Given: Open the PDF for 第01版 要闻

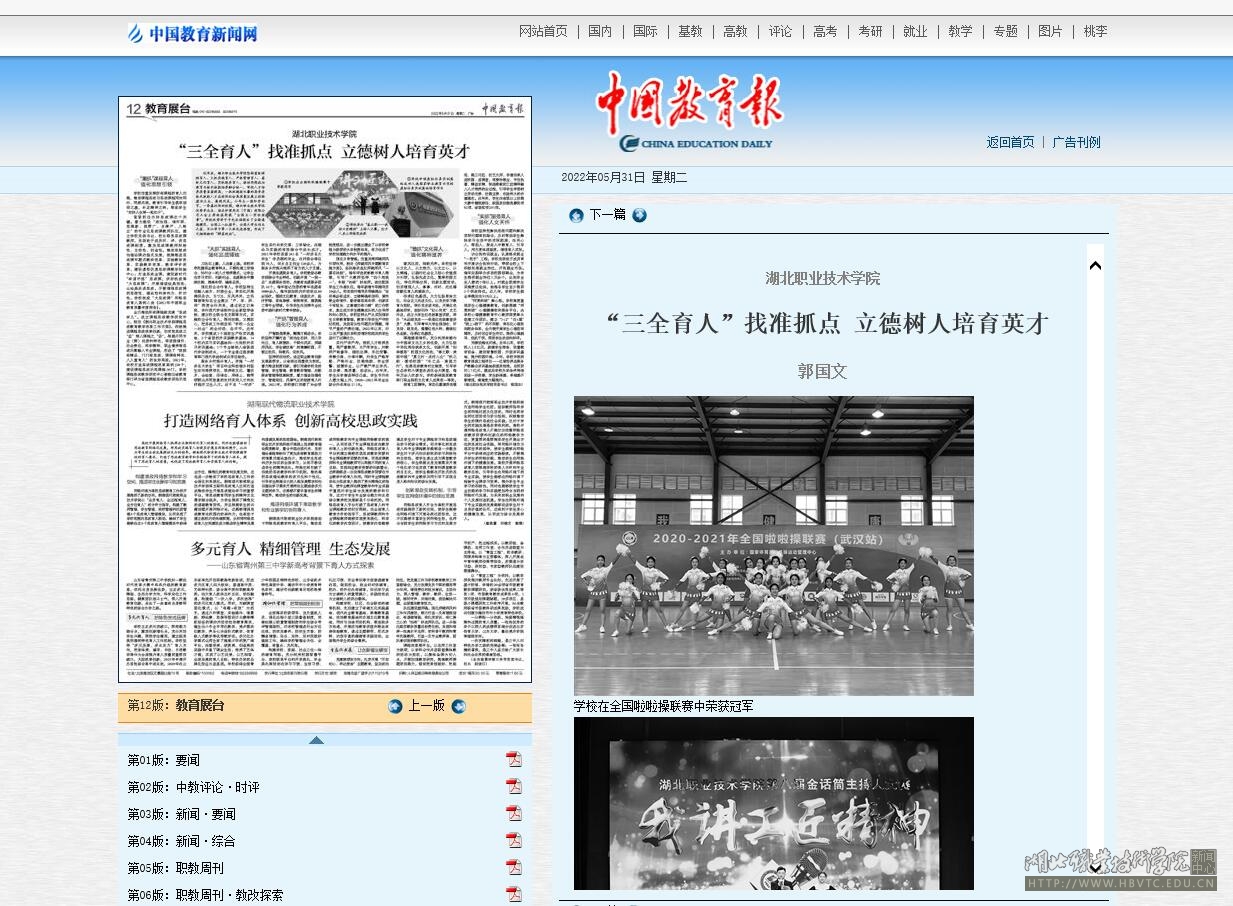Looking at the screenshot, I should point(513,759).
